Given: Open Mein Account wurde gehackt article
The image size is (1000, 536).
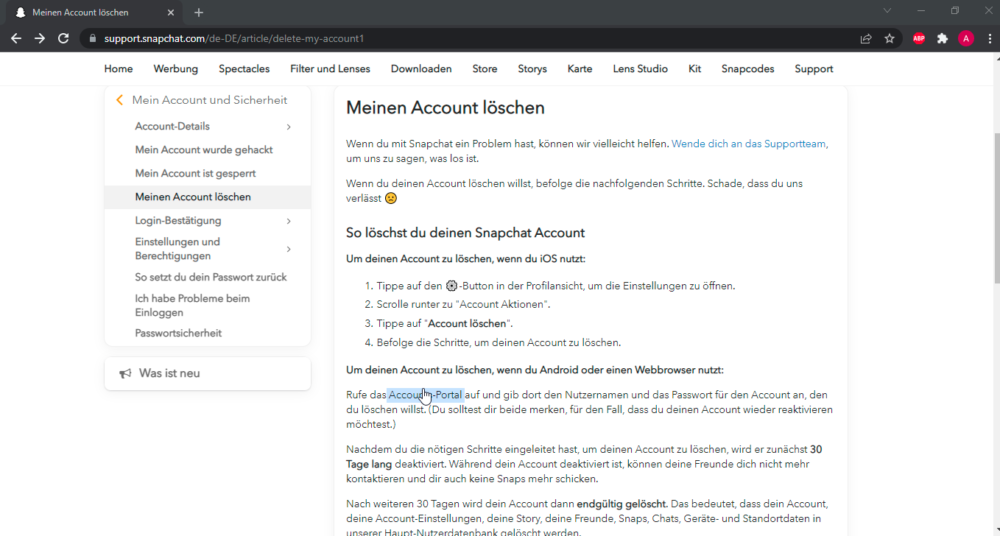Looking at the screenshot, I should (203, 150).
